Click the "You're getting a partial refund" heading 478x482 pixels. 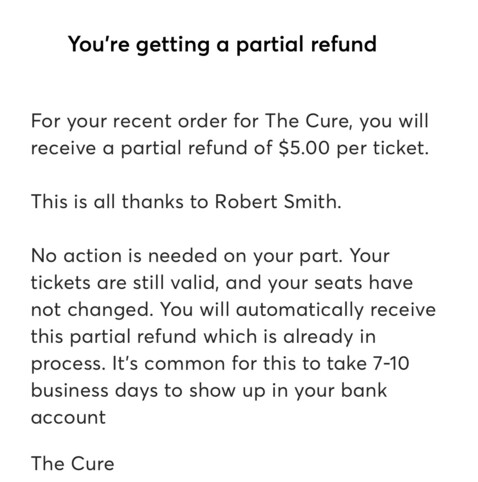coord(222,44)
